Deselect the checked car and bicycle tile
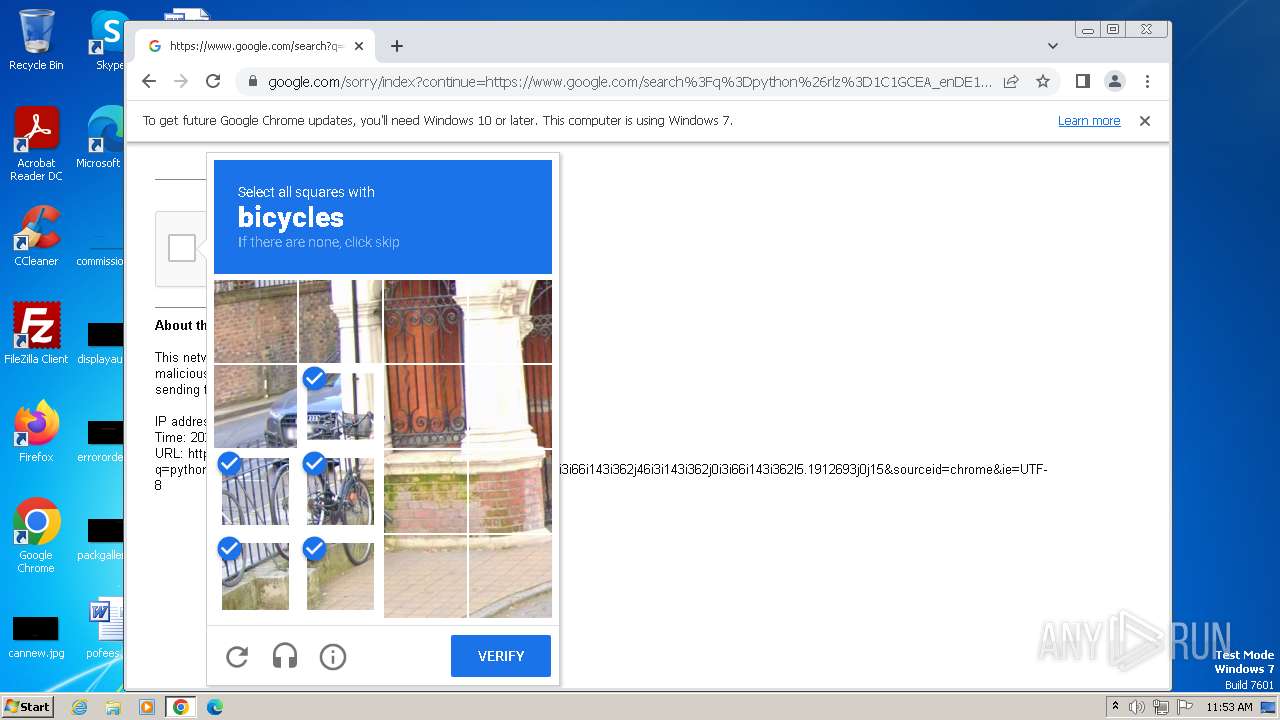 (x=340, y=406)
